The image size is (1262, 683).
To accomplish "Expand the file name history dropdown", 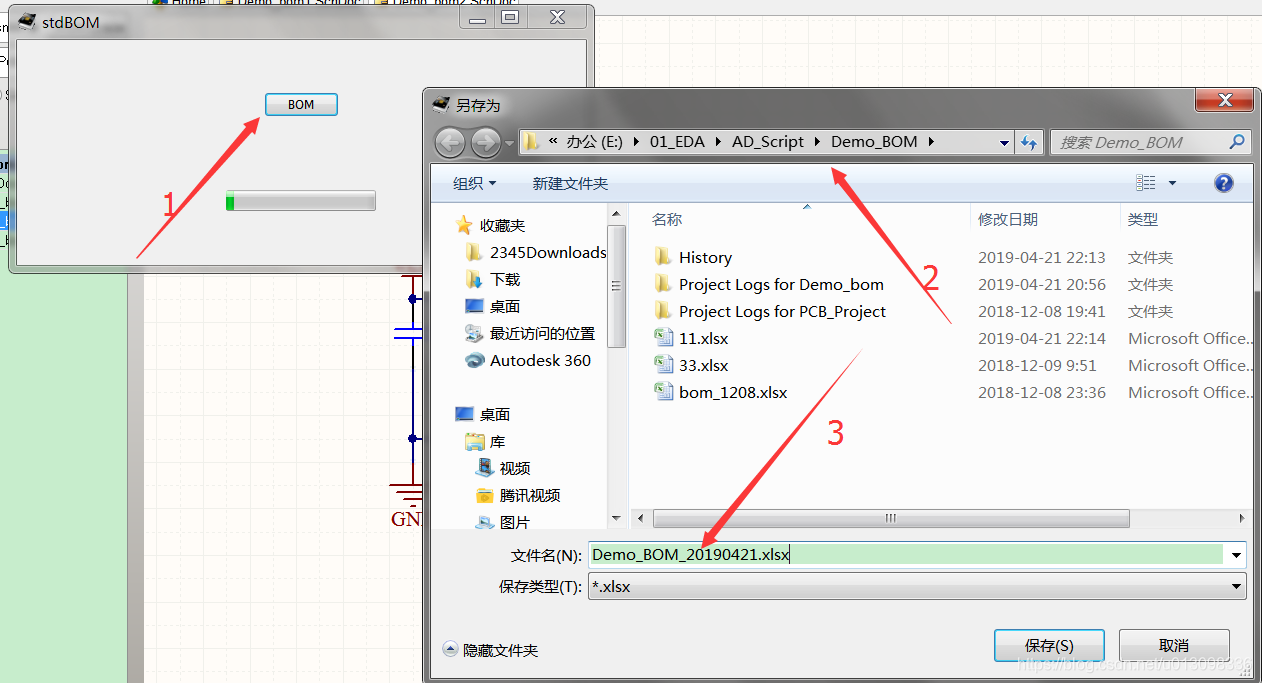I will [x=1237, y=555].
